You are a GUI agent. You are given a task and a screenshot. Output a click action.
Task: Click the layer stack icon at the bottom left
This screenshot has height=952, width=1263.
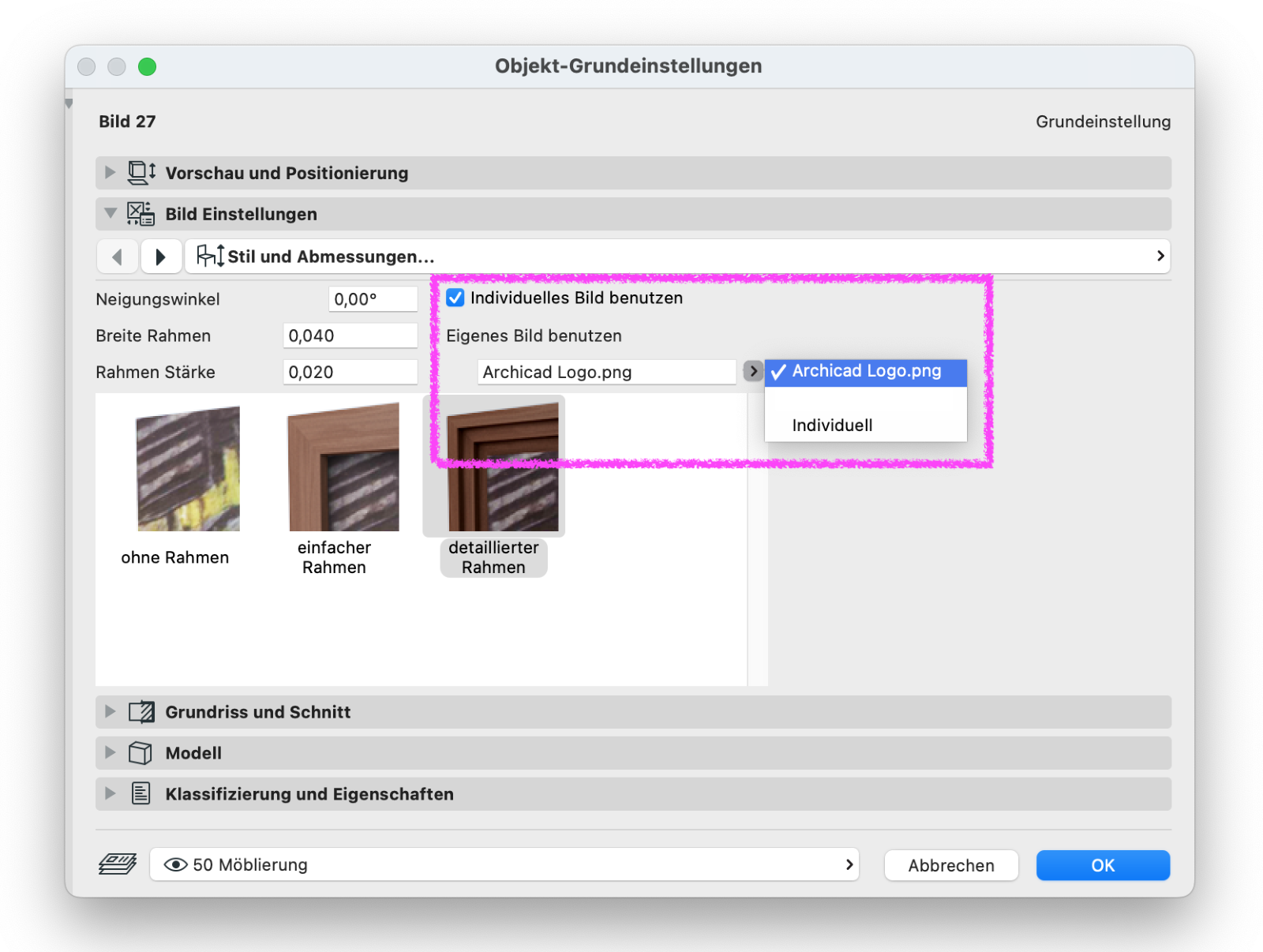tap(118, 864)
